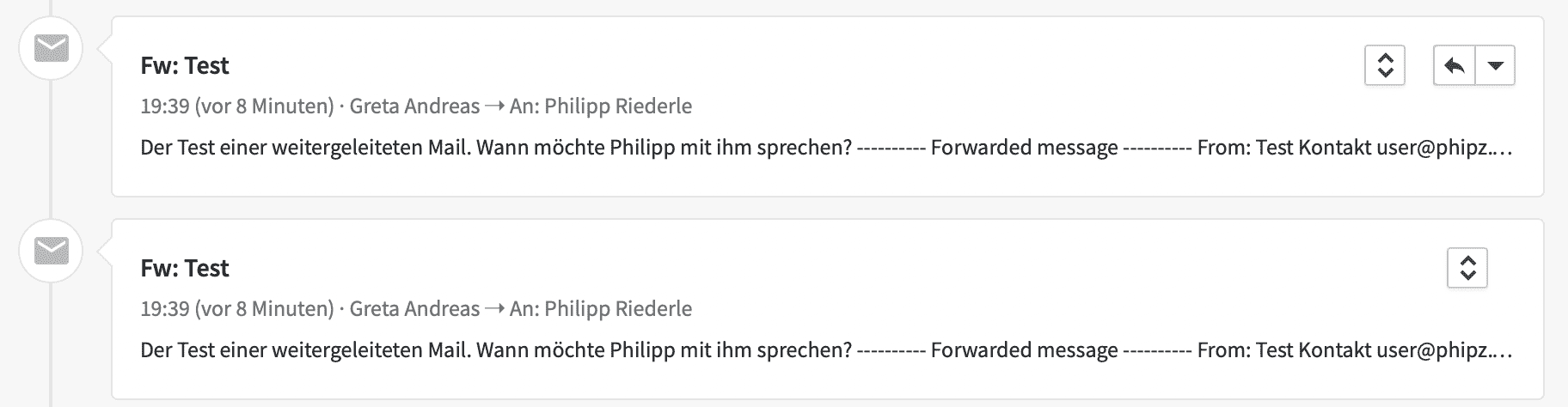The width and height of the screenshot is (1568, 407).
Task: Click the Forwarded message text in first email
Action: [x=1024, y=148]
